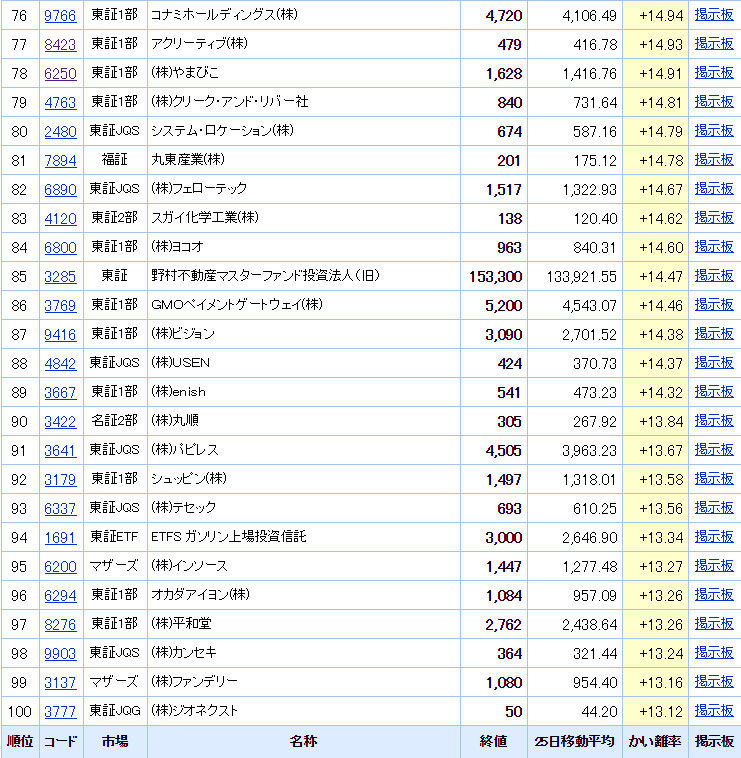Click the 終値 column header

pos(494,741)
